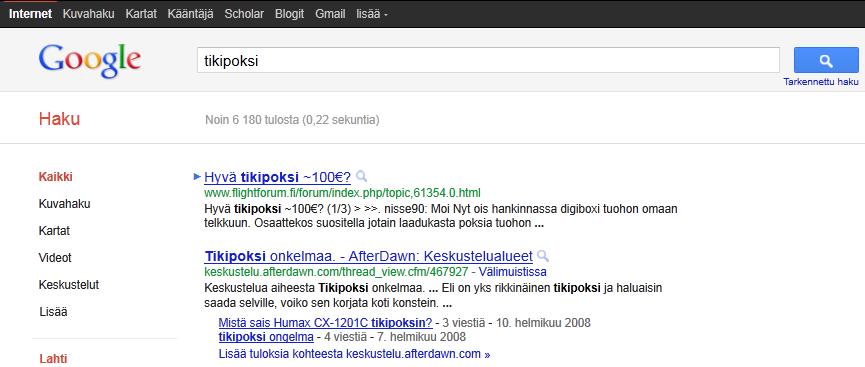Select 'Internet' in the top navigation bar
Screen dimensions: 865x367
click(30, 14)
